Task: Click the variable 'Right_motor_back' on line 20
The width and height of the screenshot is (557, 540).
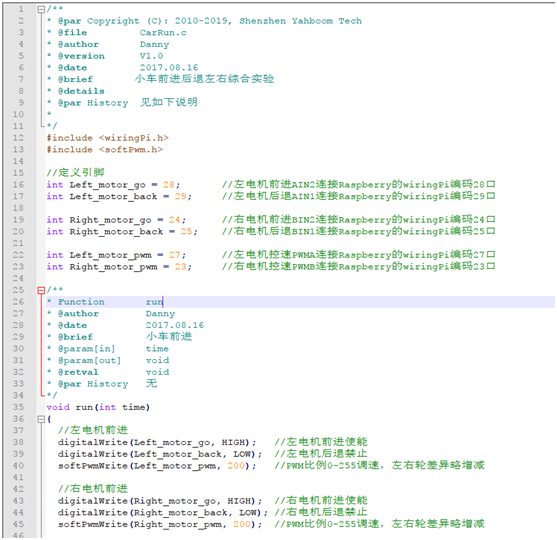Action: (116, 232)
